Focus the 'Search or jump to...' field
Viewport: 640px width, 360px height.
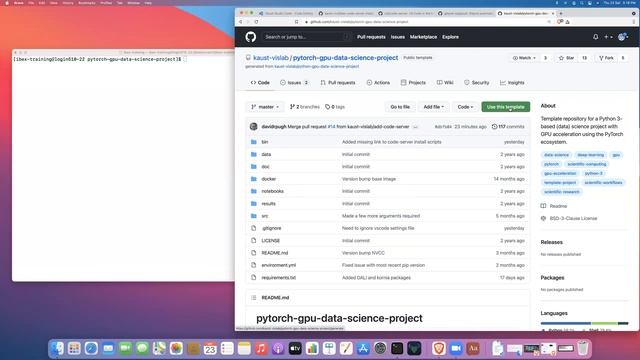point(306,37)
